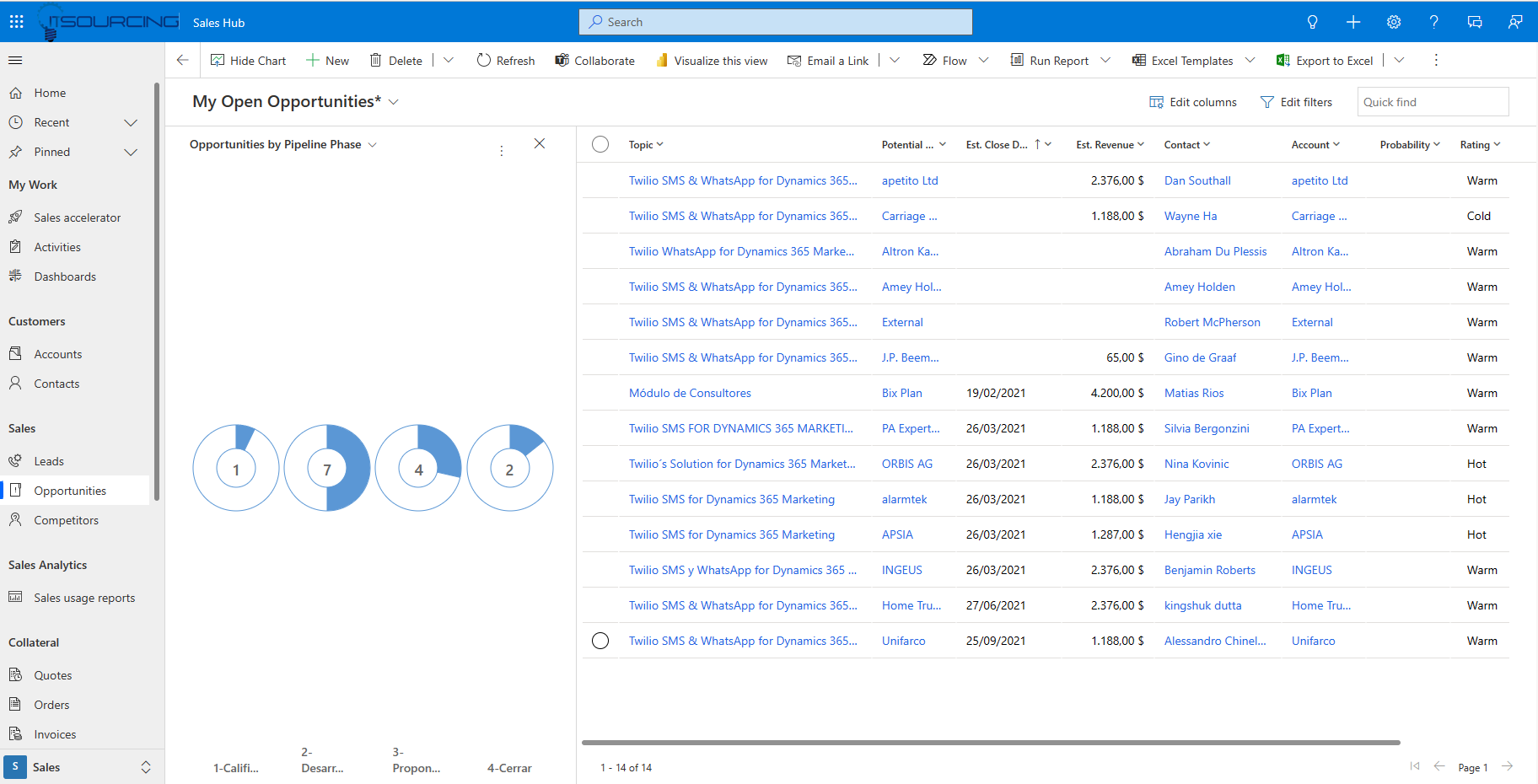Click Edit columns button
This screenshot has width=1538, height=784.
pyautogui.click(x=1193, y=102)
